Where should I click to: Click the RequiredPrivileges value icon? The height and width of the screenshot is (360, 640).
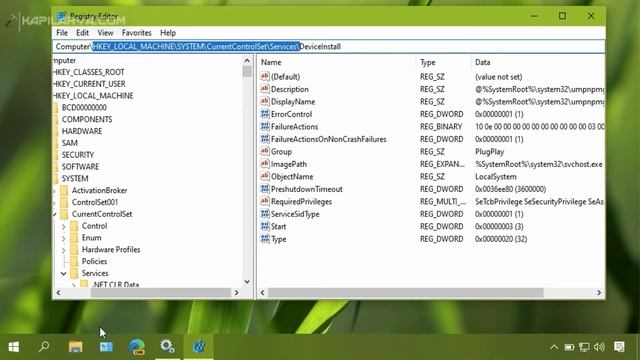tap(264, 201)
